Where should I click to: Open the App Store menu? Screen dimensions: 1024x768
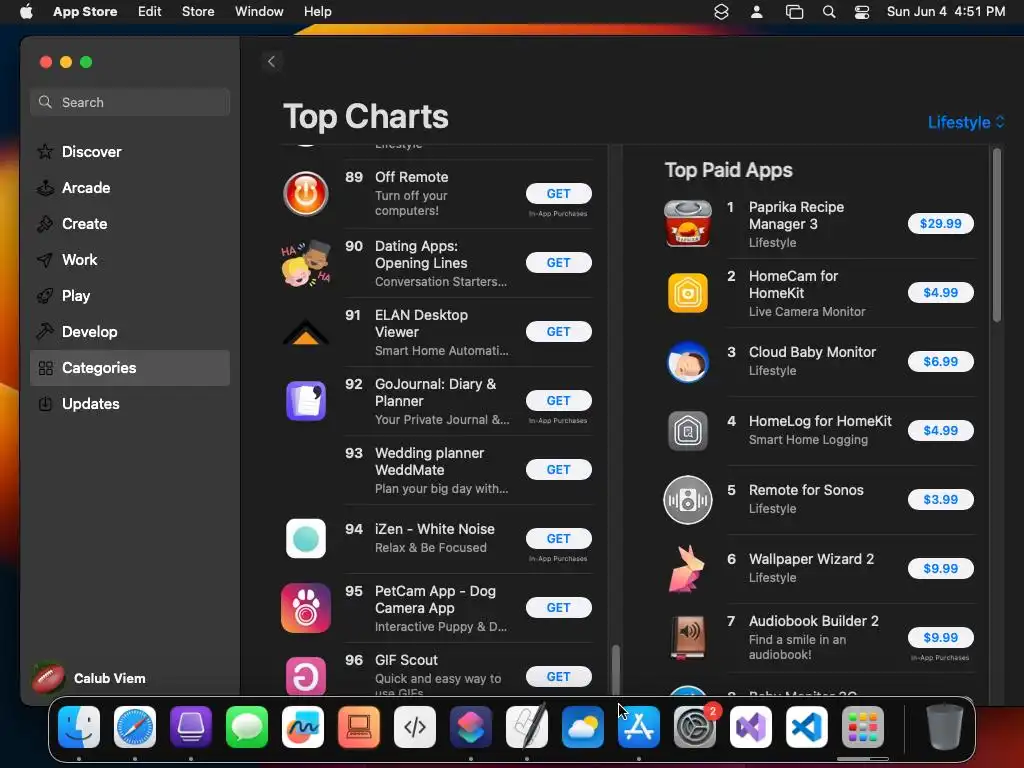(85, 12)
